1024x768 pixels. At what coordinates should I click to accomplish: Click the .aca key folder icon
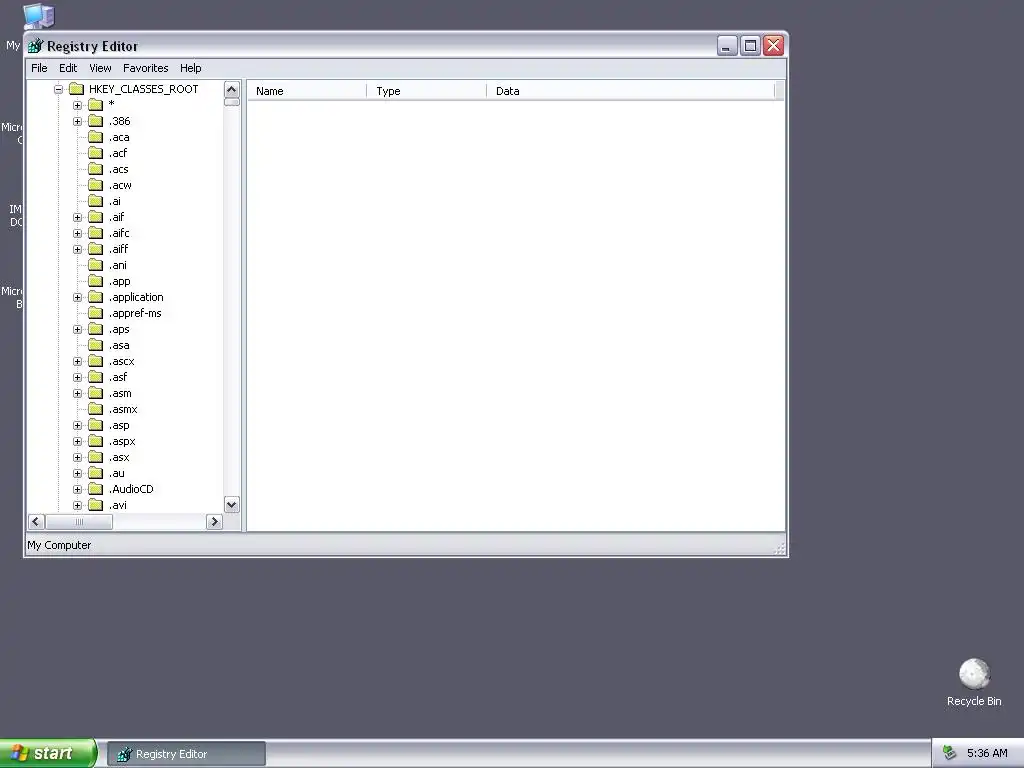coord(95,137)
